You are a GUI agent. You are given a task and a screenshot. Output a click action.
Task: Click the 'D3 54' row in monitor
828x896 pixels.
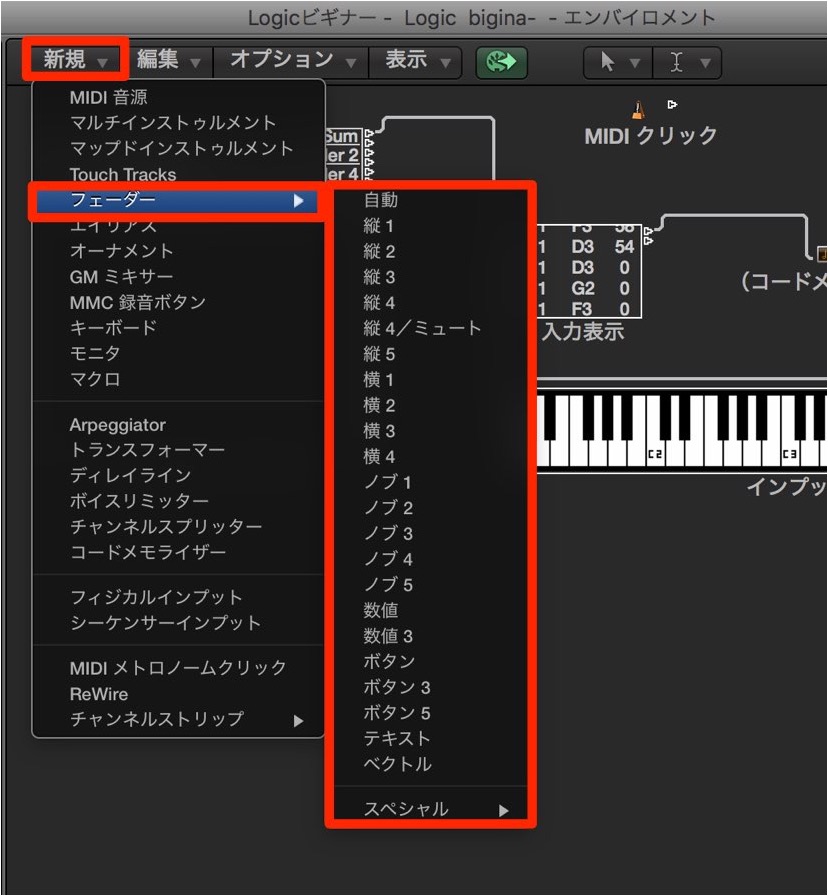pos(589,247)
